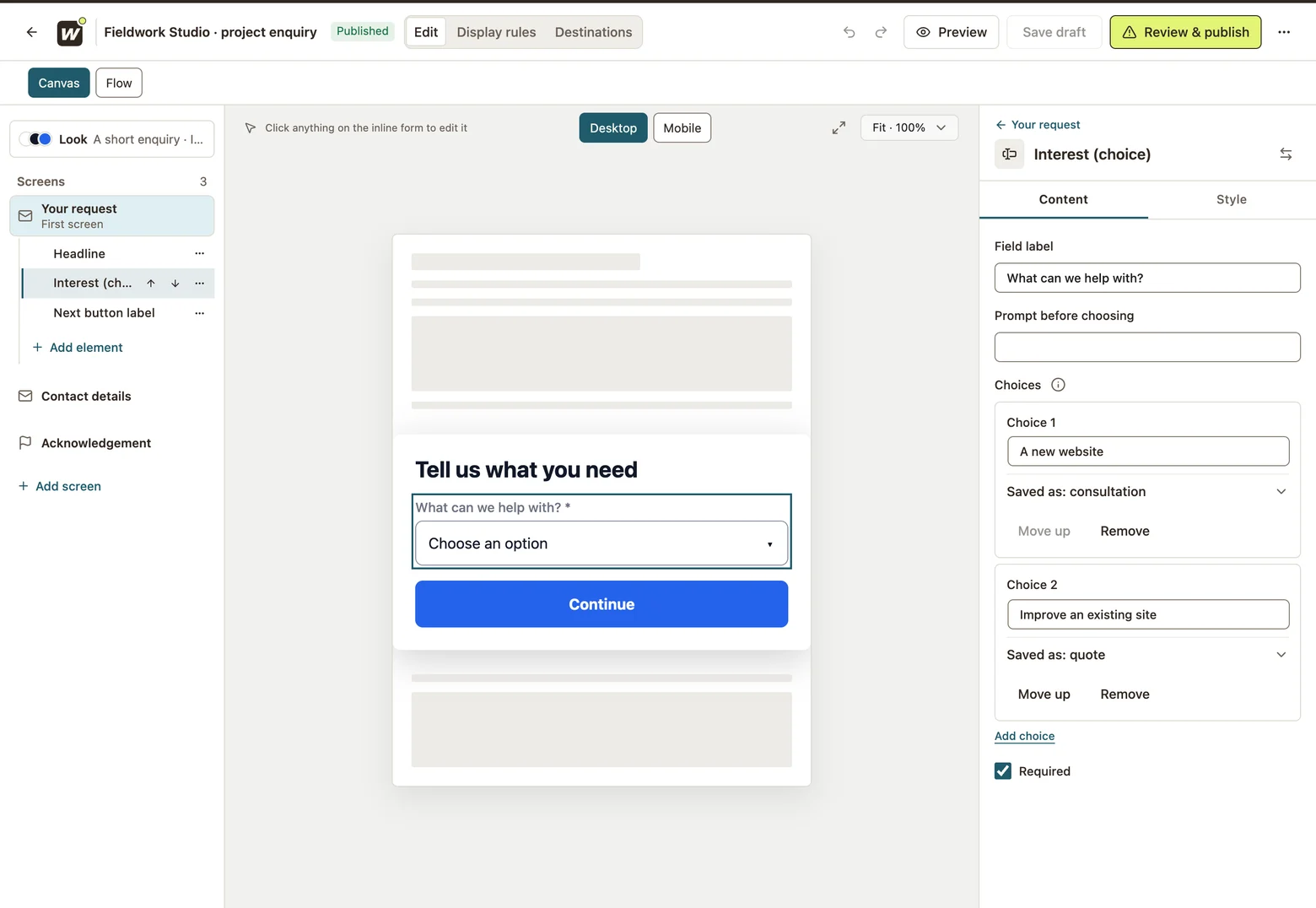The image size is (1316, 908).
Task: Switch preview to Desktop
Action: [613, 128]
